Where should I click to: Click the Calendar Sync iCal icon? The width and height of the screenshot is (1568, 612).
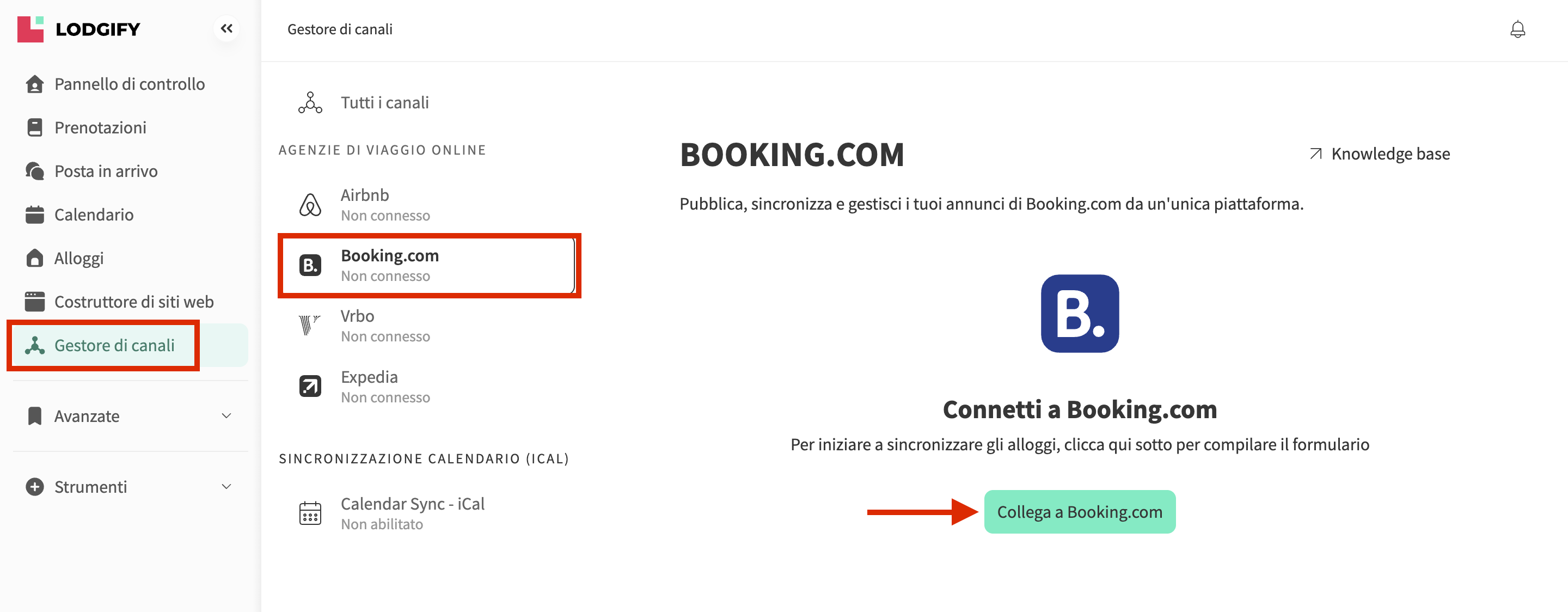(x=310, y=513)
